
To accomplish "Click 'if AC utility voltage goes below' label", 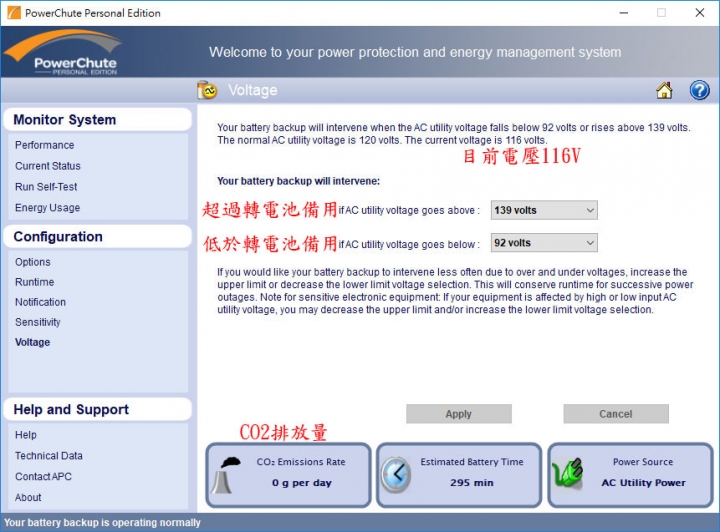I will [409, 245].
